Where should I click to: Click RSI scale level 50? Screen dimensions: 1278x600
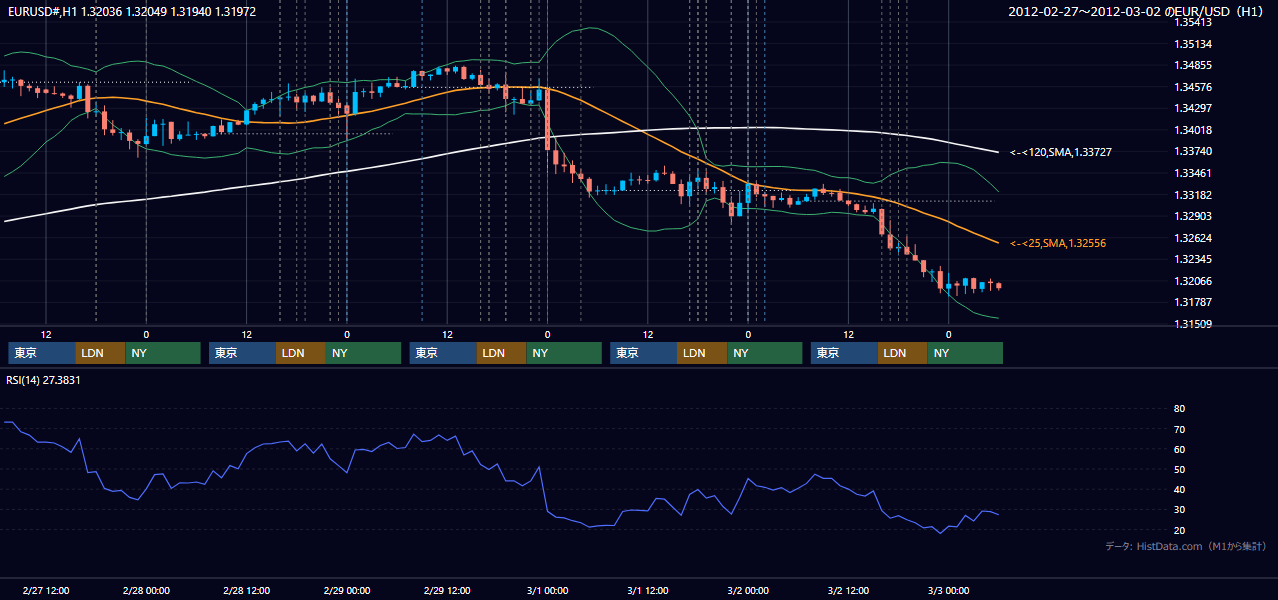point(1179,469)
